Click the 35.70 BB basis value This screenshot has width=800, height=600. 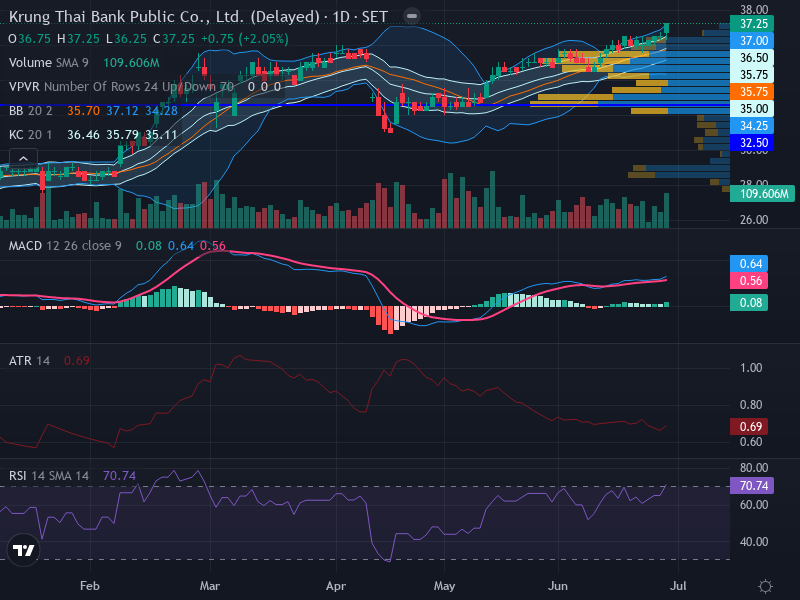click(x=84, y=111)
